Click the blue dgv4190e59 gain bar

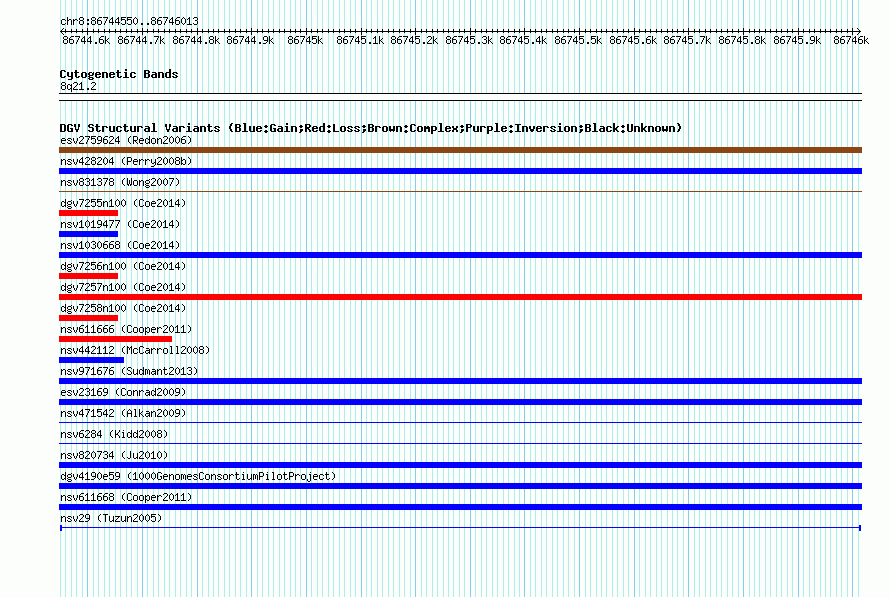[x=460, y=486]
